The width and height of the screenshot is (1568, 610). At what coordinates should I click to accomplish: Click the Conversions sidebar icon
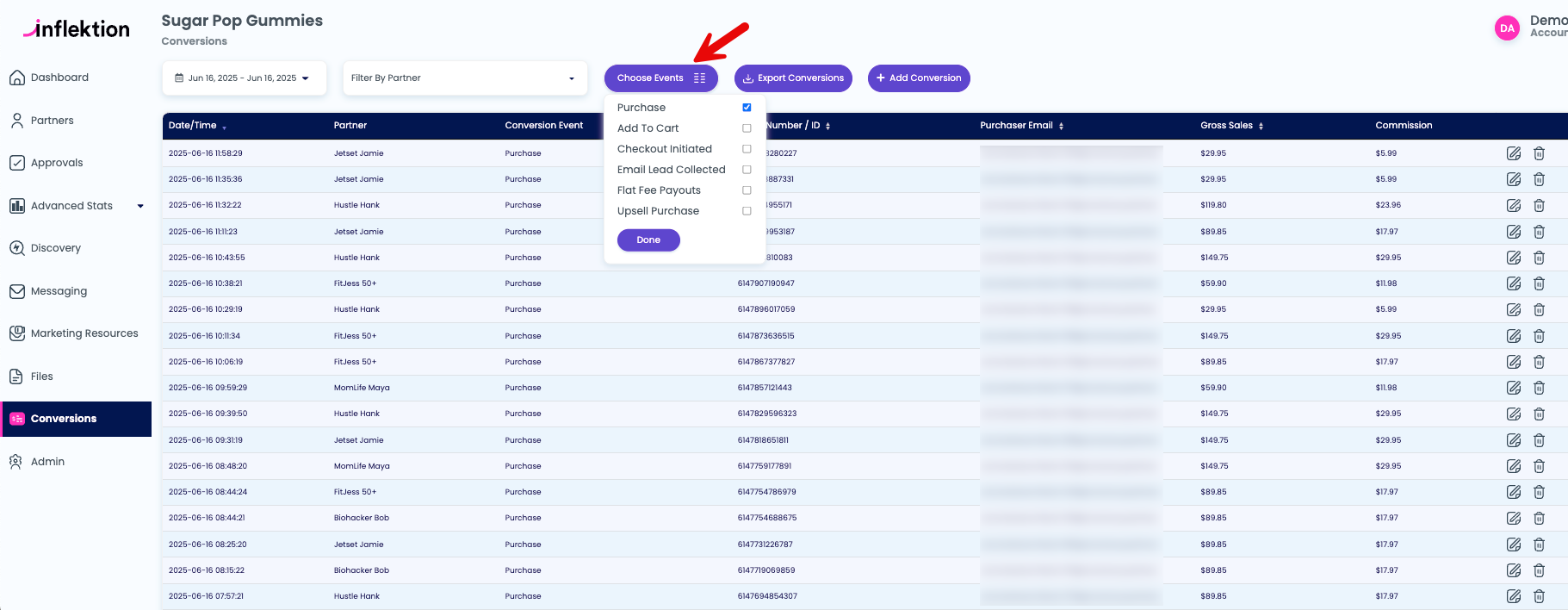[x=17, y=419]
